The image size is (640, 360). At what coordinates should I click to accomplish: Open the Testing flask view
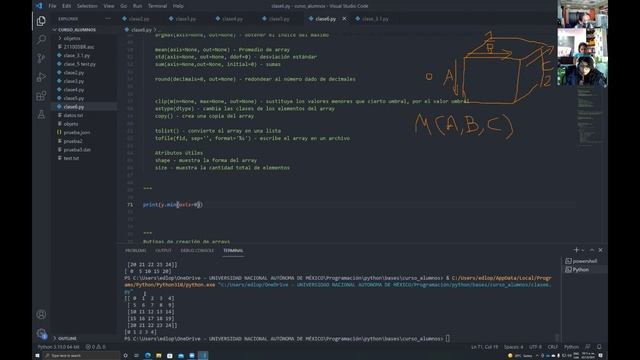(x=41, y=114)
